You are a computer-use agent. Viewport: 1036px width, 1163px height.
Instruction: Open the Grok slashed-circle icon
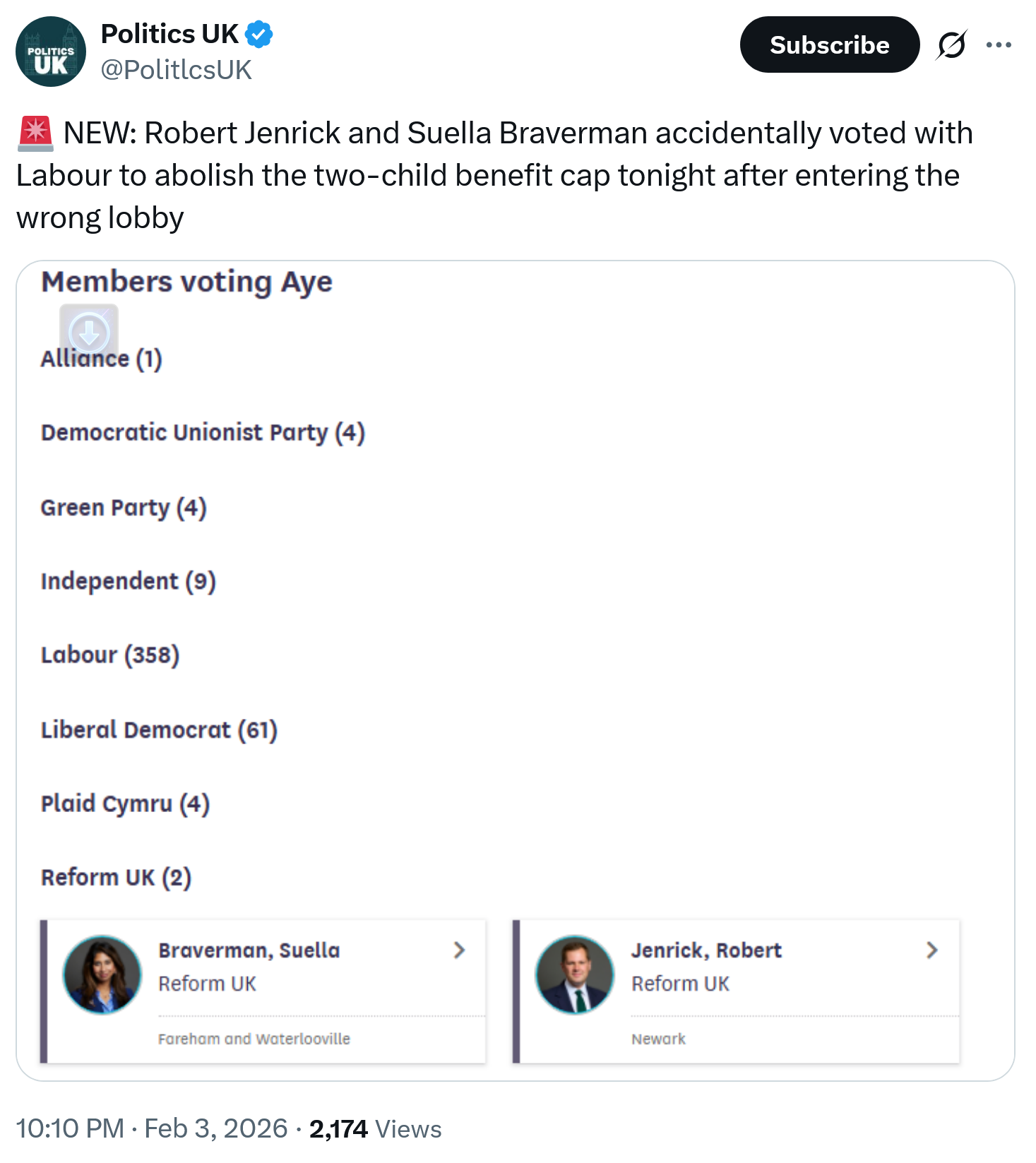951,45
